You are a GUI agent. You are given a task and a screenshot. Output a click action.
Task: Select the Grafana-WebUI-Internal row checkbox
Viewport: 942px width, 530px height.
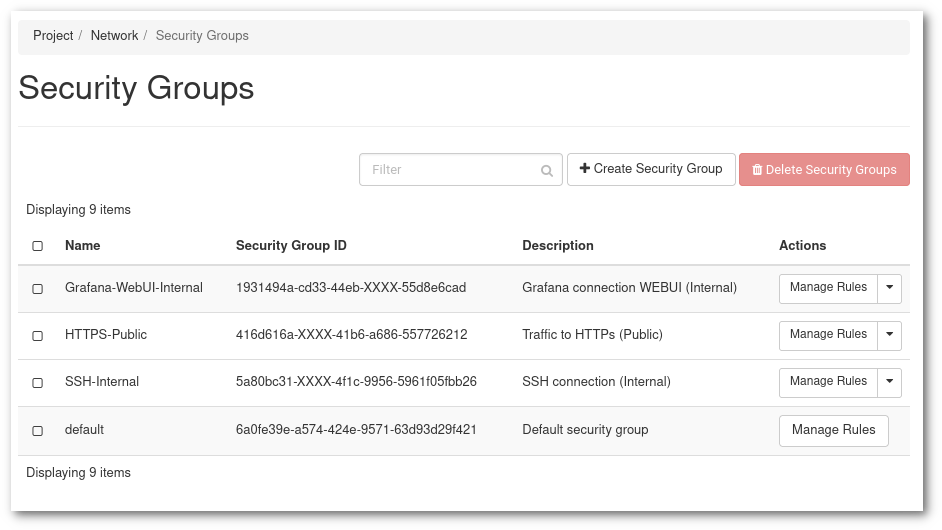(x=38, y=289)
